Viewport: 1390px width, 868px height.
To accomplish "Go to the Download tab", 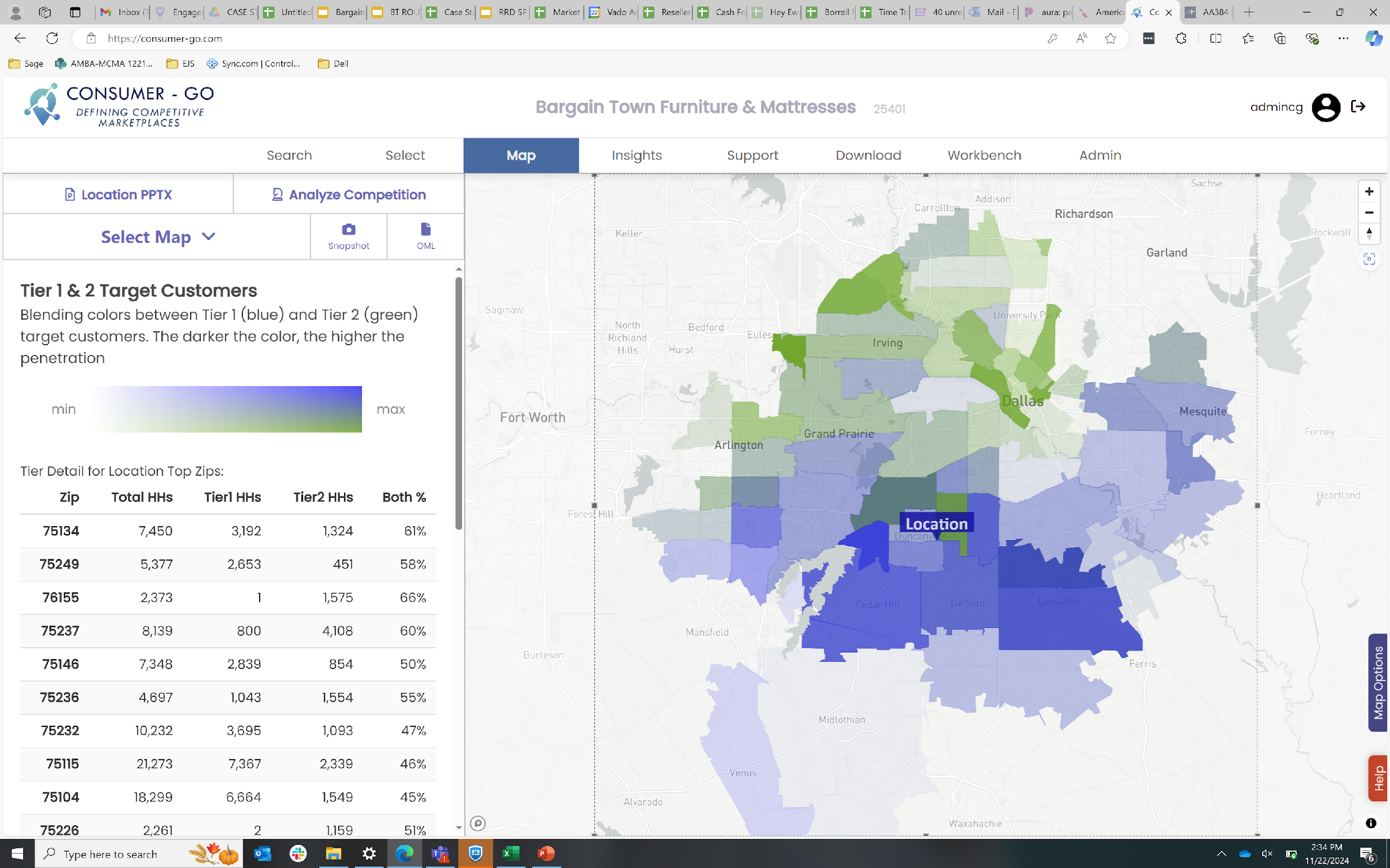I will tap(868, 156).
